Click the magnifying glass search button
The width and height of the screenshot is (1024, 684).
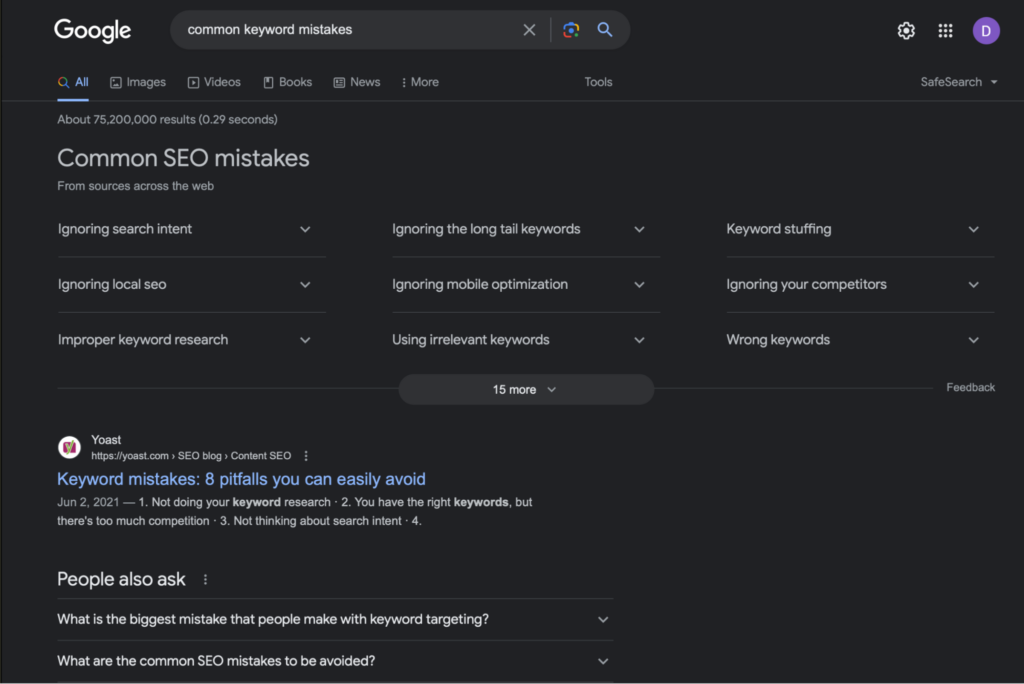click(605, 30)
